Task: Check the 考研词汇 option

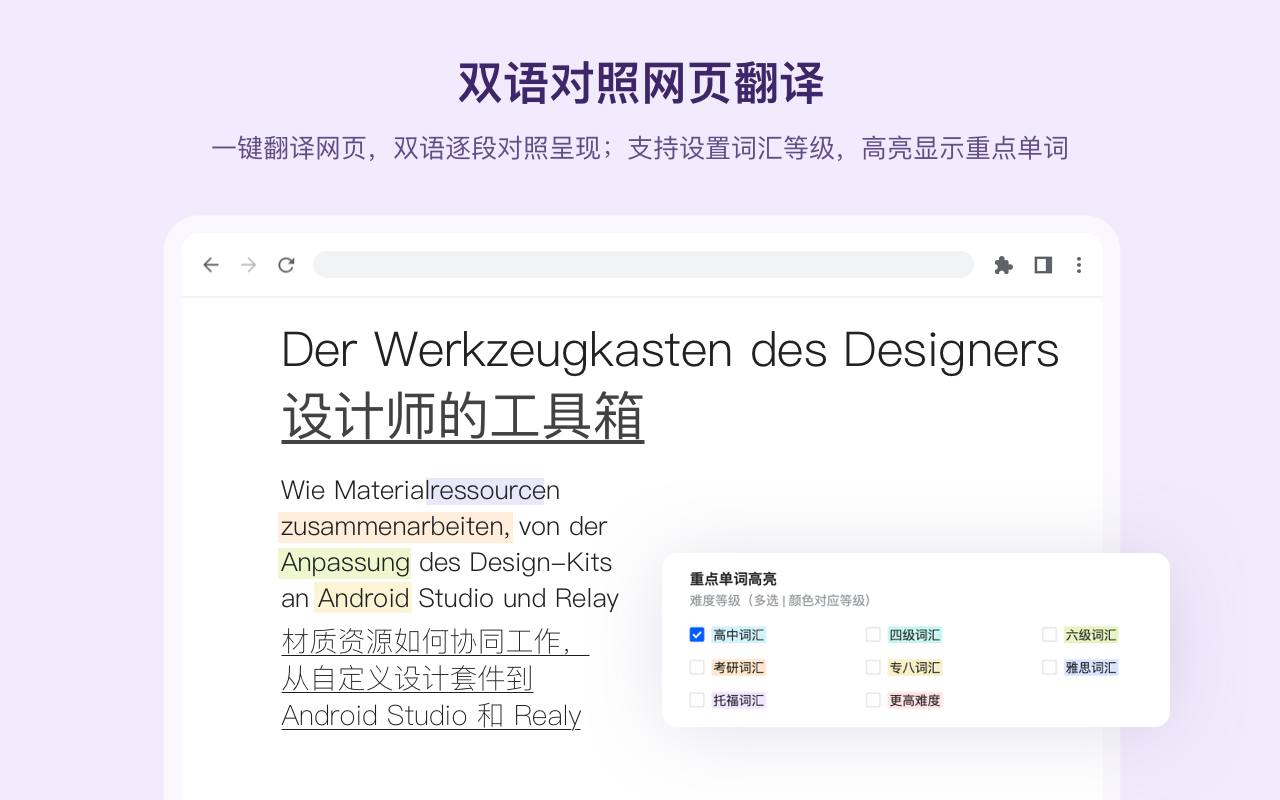Action: [x=697, y=667]
